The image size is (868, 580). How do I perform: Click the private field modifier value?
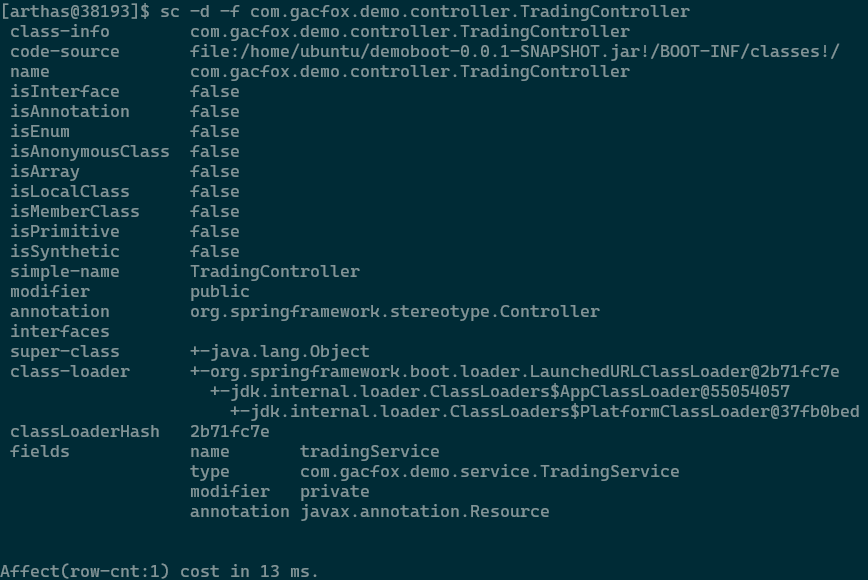click(x=334, y=492)
